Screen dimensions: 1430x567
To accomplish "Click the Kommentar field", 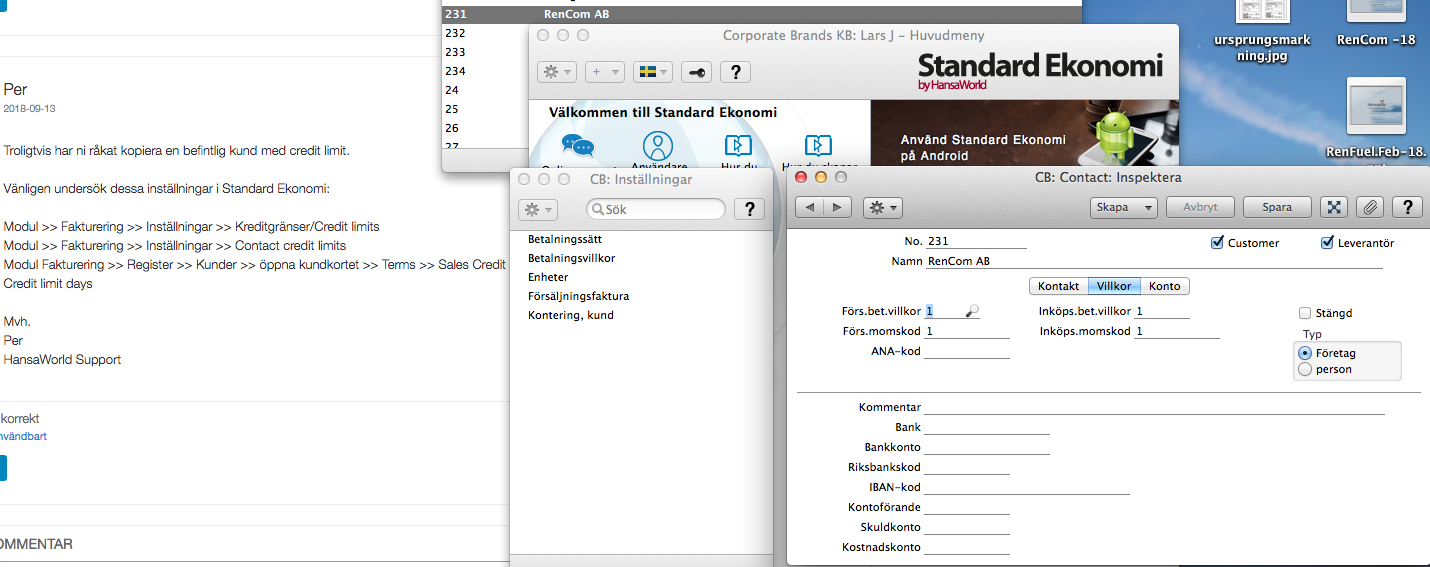I will point(1154,407).
